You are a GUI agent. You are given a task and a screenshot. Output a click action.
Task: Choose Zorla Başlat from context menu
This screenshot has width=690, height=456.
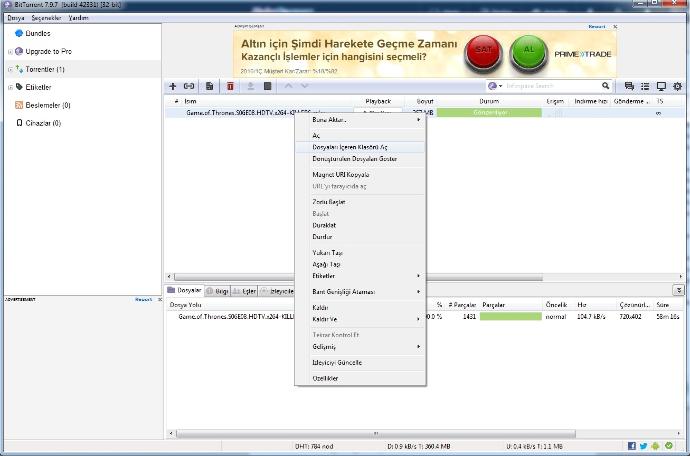tap(360, 202)
